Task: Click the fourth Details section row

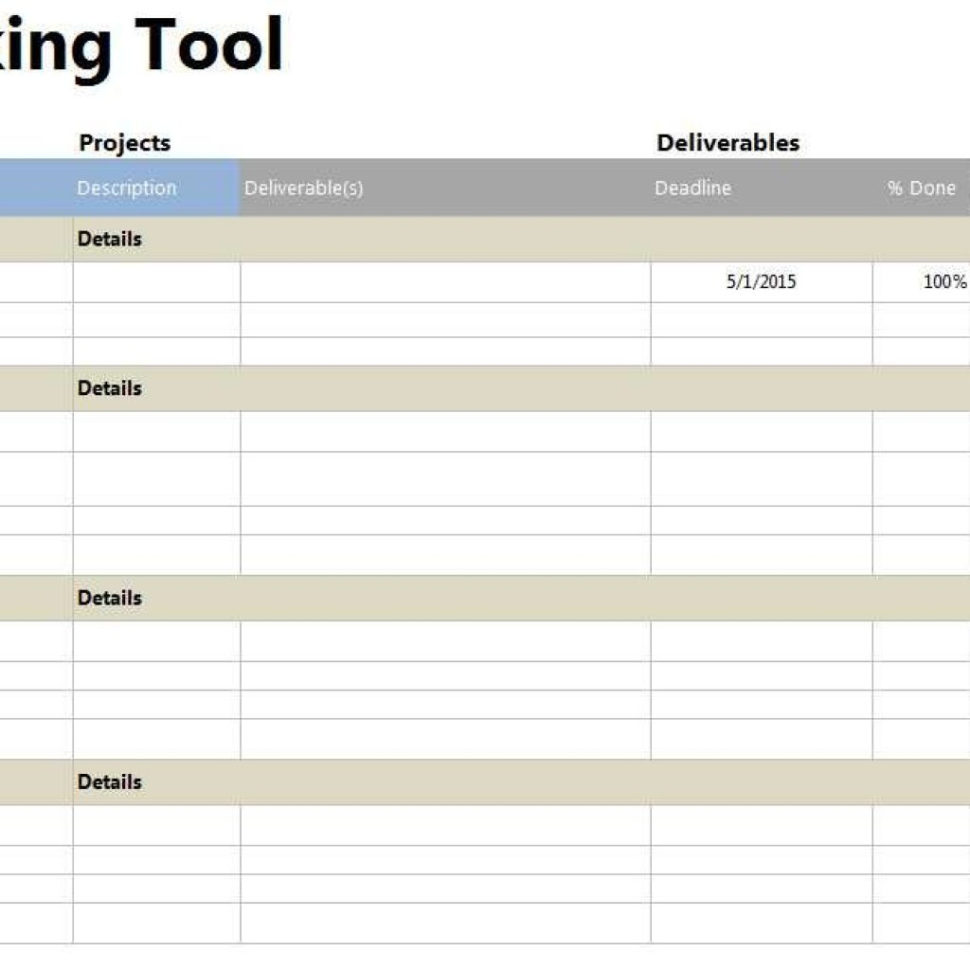Action: (x=108, y=782)
